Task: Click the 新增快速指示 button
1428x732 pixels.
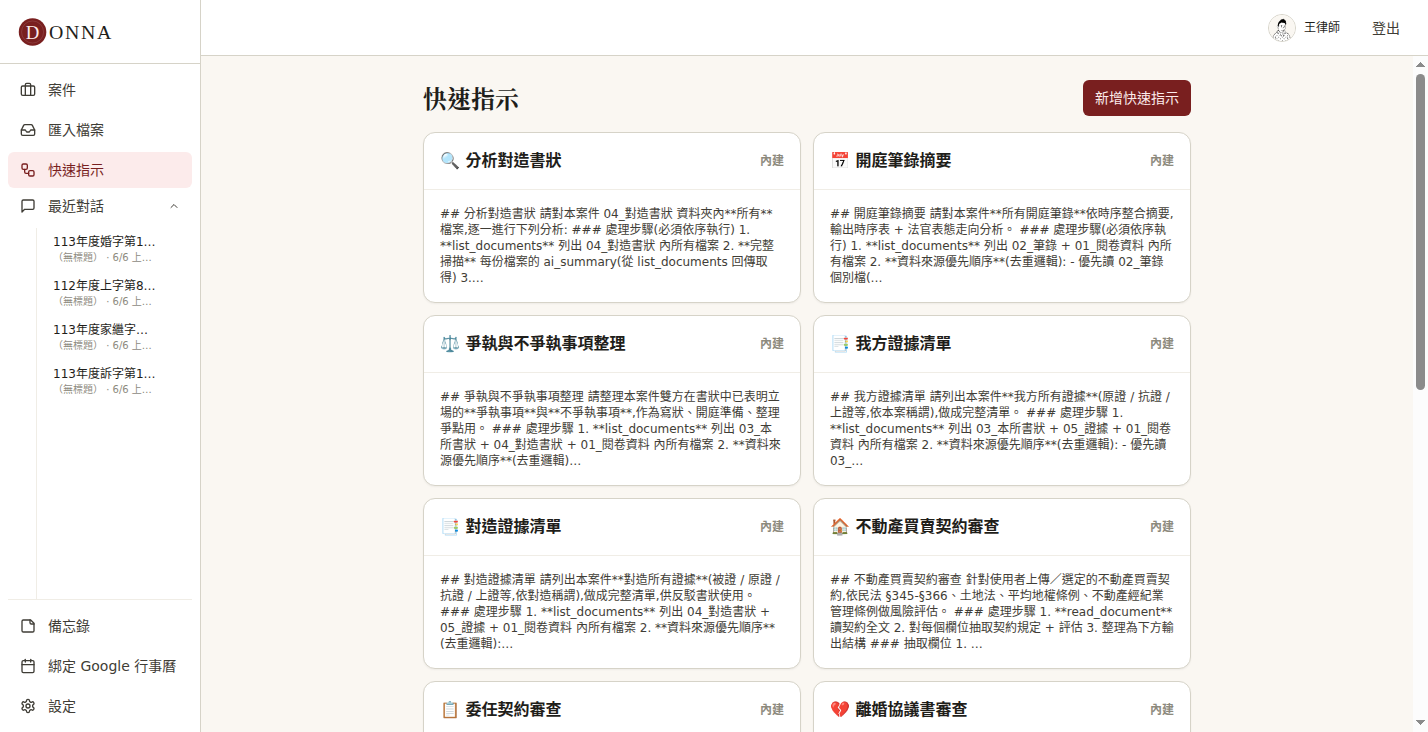Action: 1137,98
